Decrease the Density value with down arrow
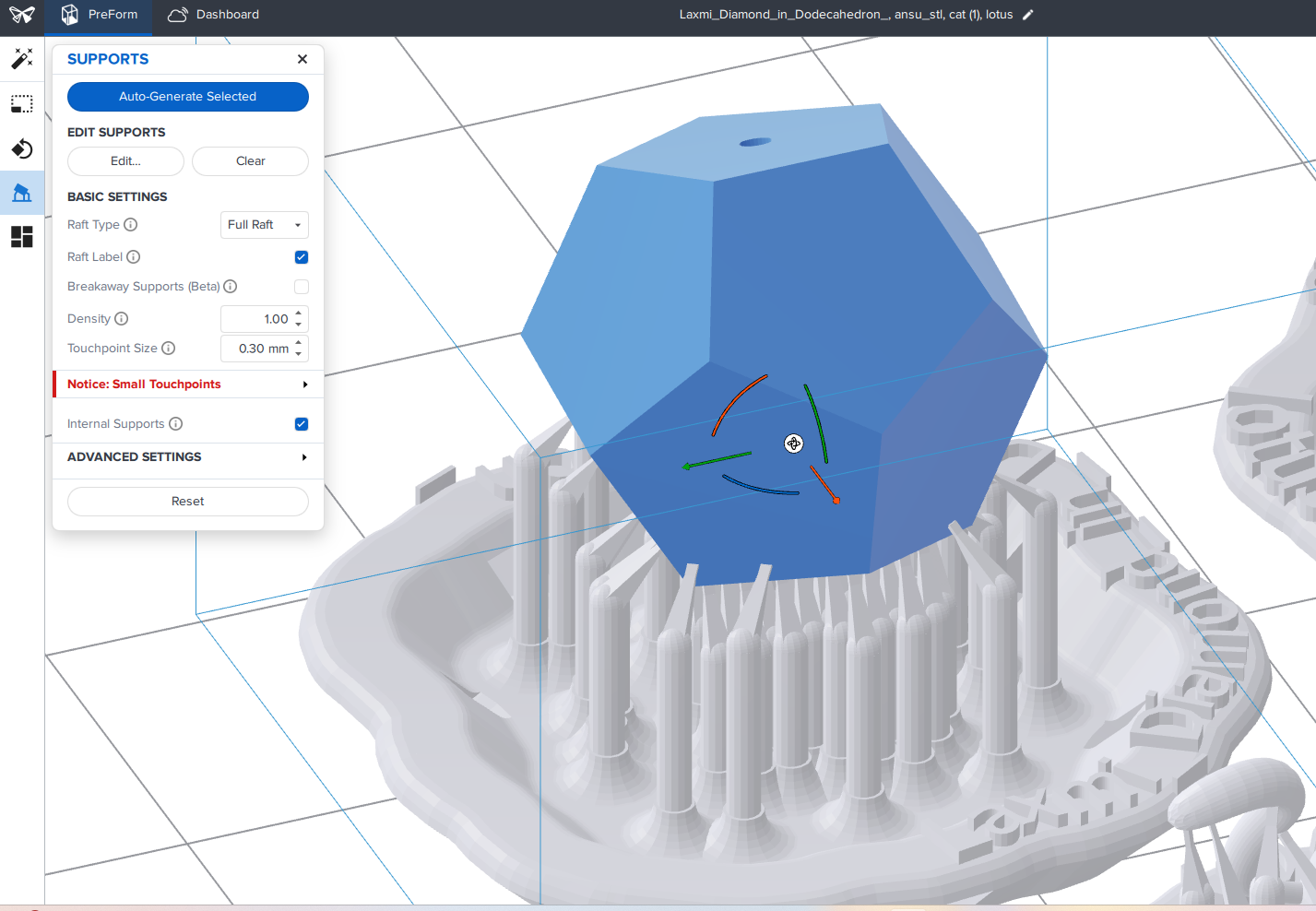This screenshot has height=911, width=1316. (299, 325)
